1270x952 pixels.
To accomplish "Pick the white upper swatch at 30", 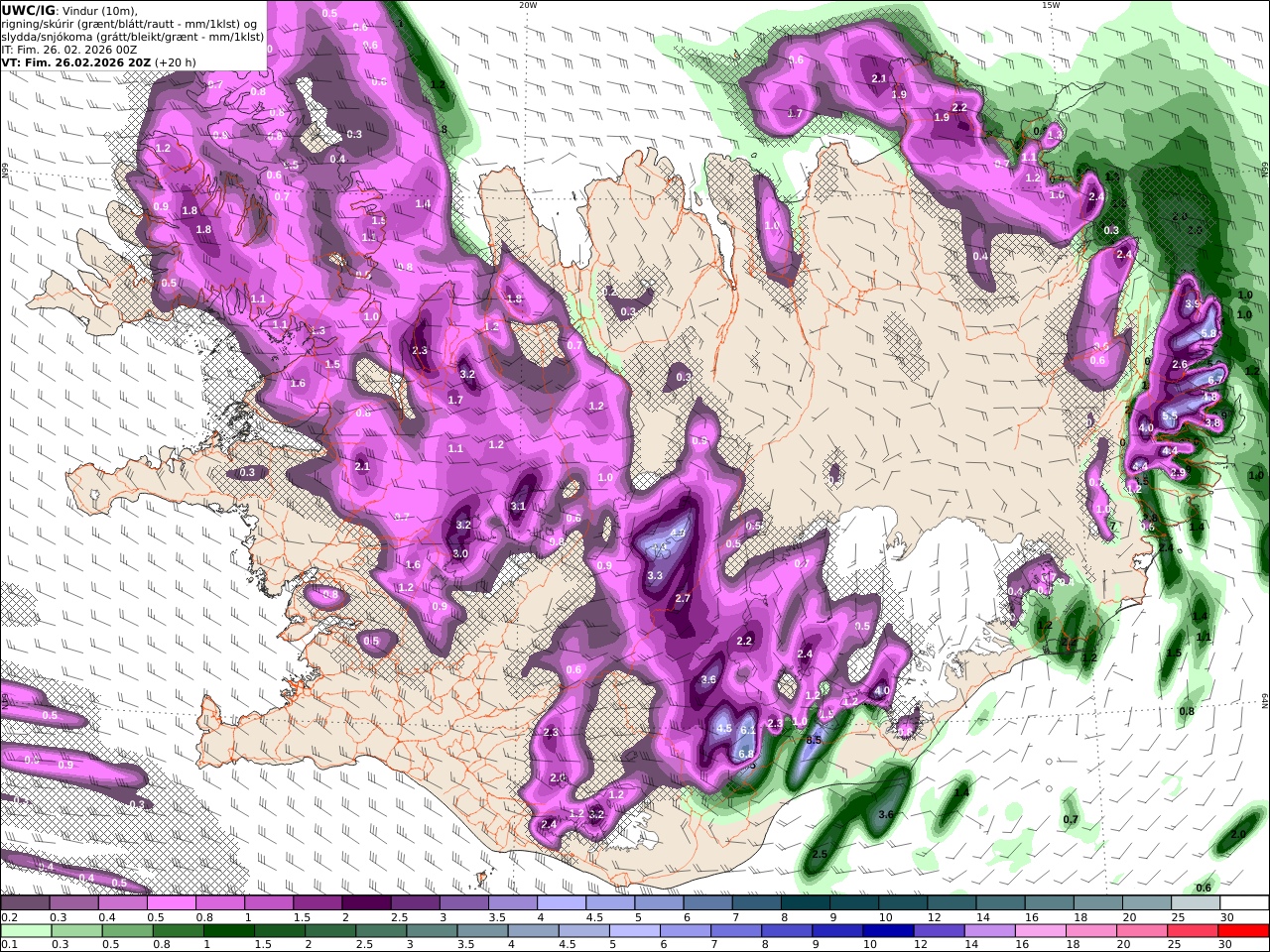I will pos(1243,903).
